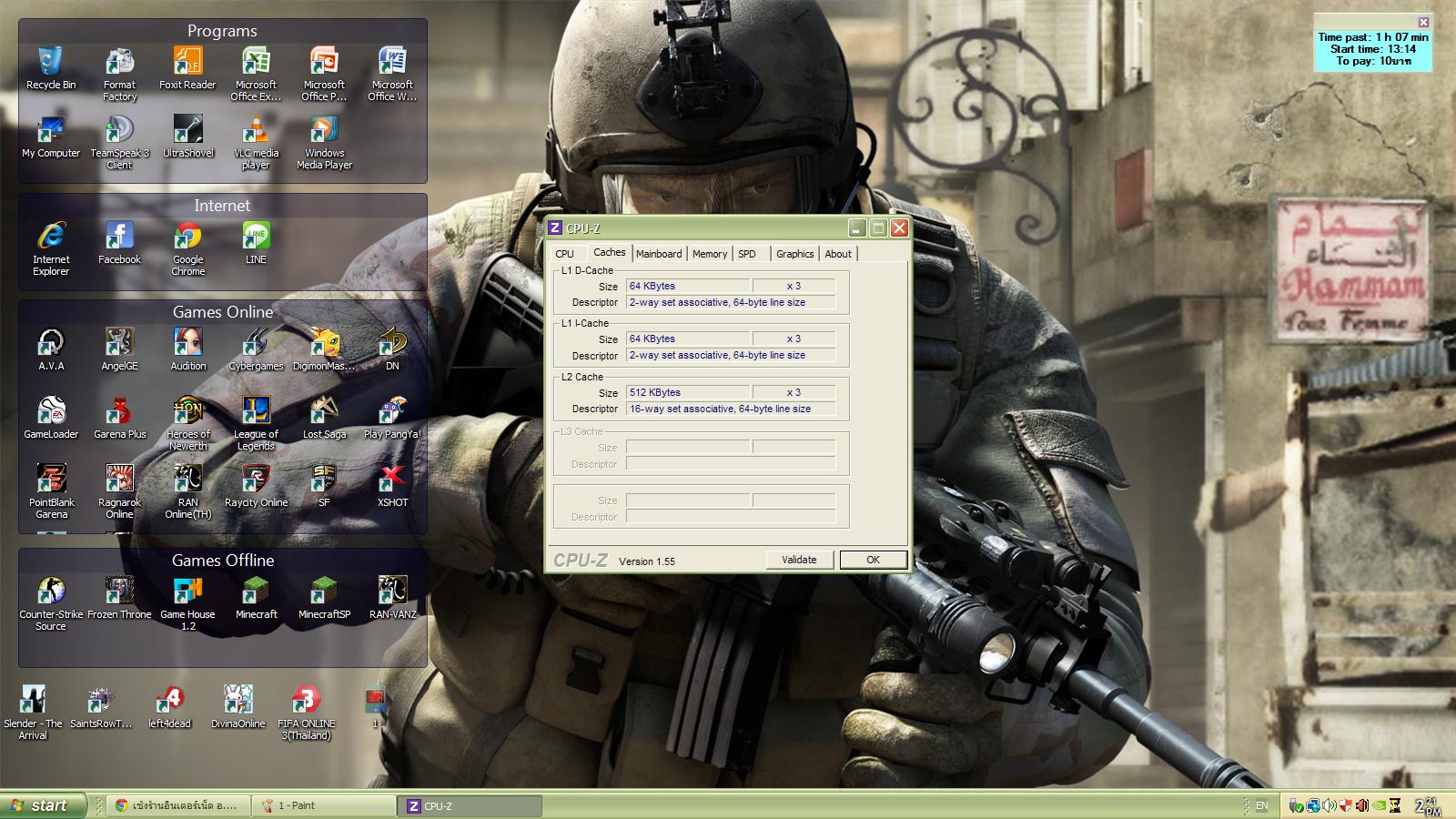The height and width of the screenshot is (819, 1456).
Task: Click the L2 Cache size value field
Action: tap(688, 392)
